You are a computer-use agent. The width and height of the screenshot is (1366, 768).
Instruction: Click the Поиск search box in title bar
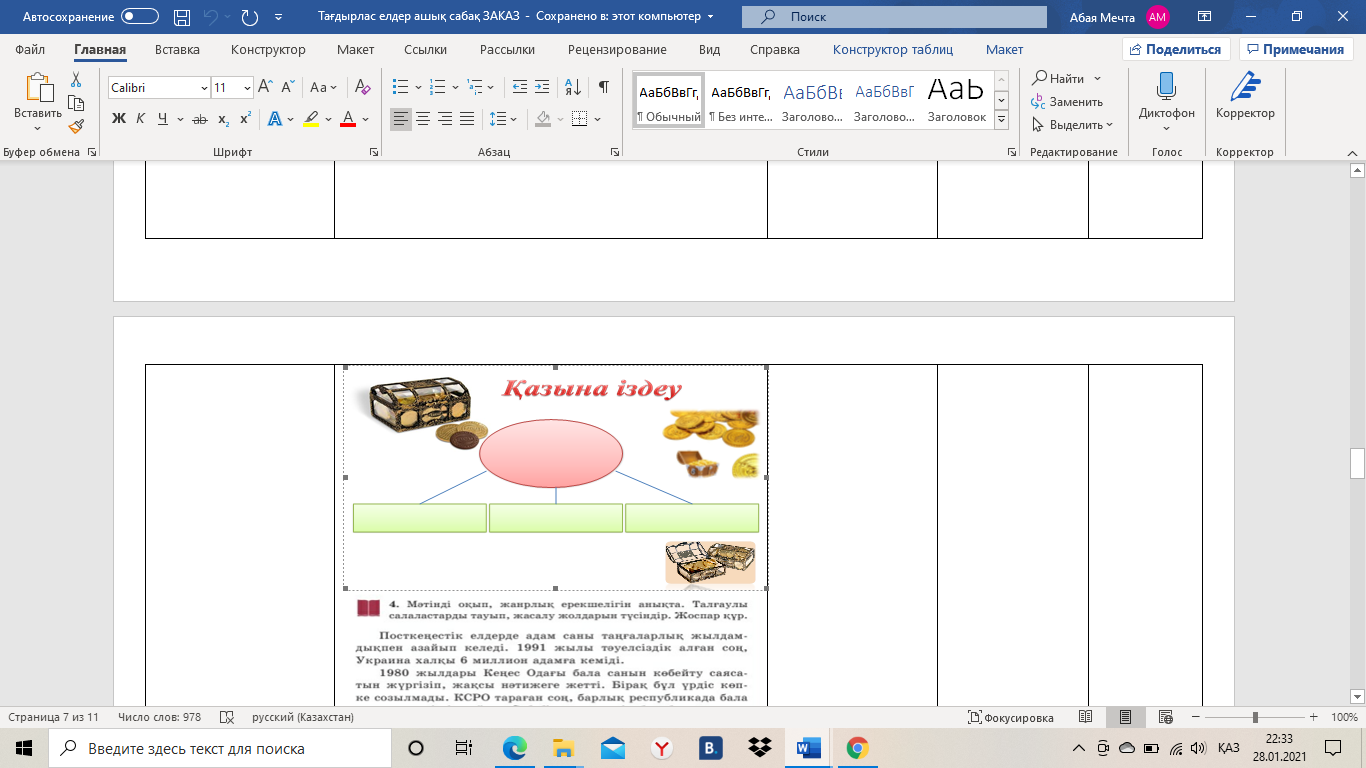tap(894, 17)
